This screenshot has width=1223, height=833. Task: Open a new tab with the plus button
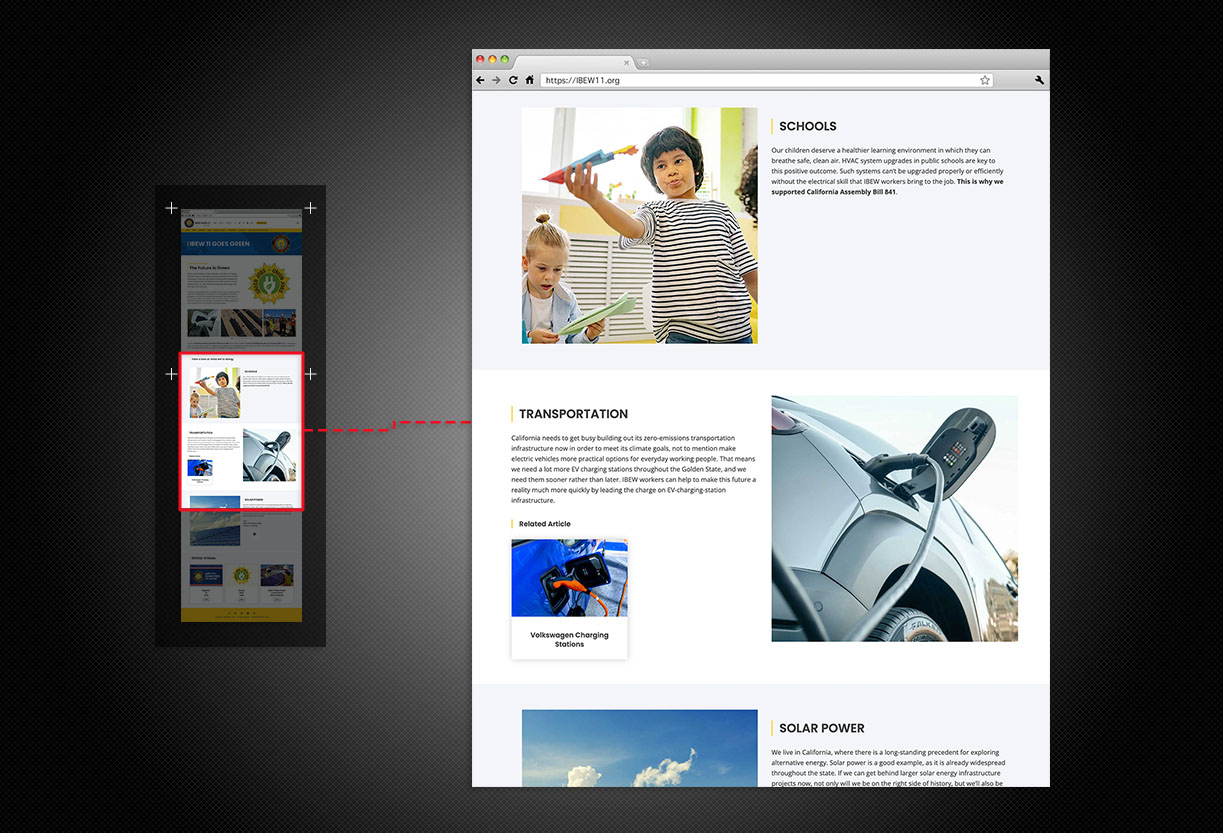(643, 62)
